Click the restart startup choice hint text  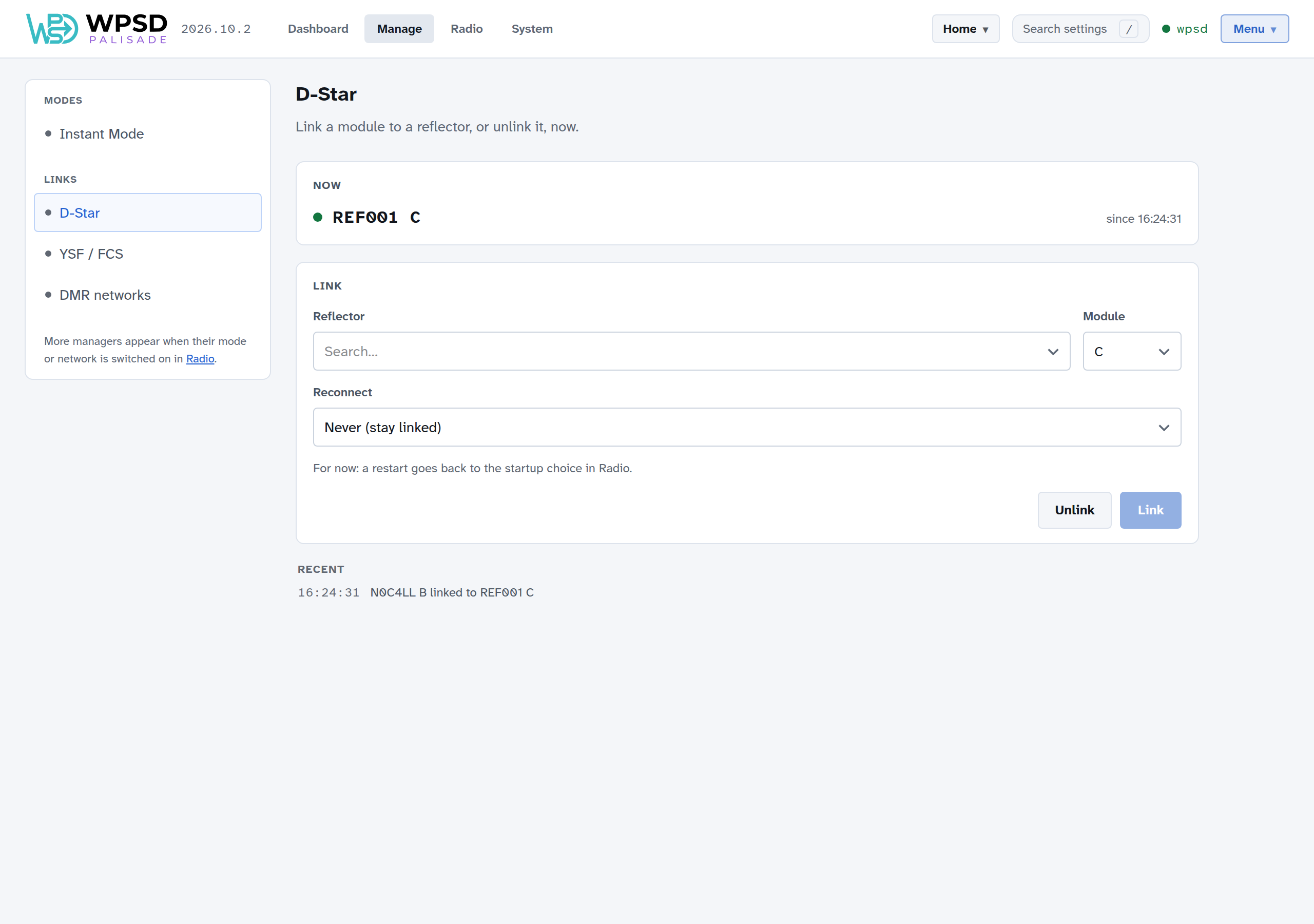(x=472, y=468)
